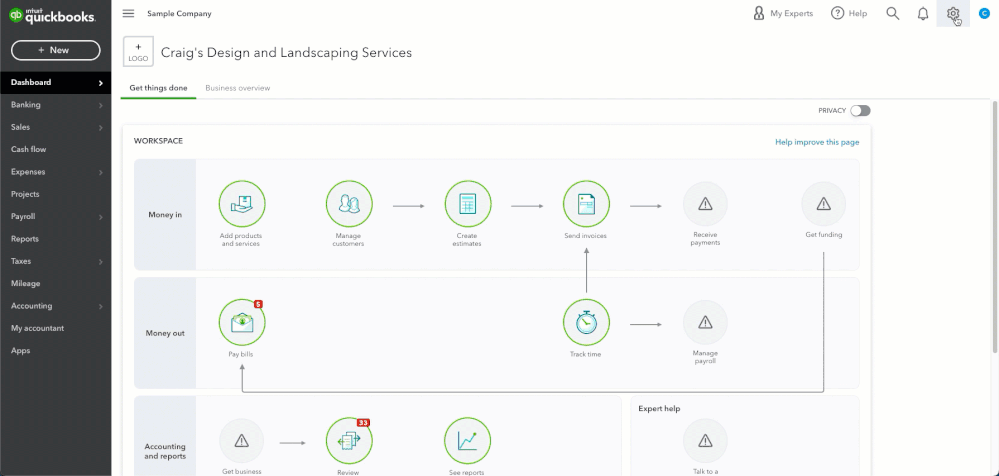Click Help improve this page link

click(817, 142)
